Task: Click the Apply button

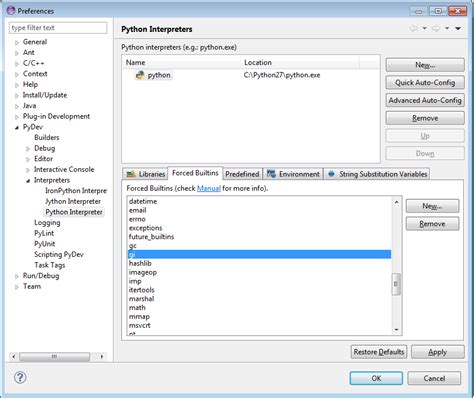Action: tap(438, 352)
